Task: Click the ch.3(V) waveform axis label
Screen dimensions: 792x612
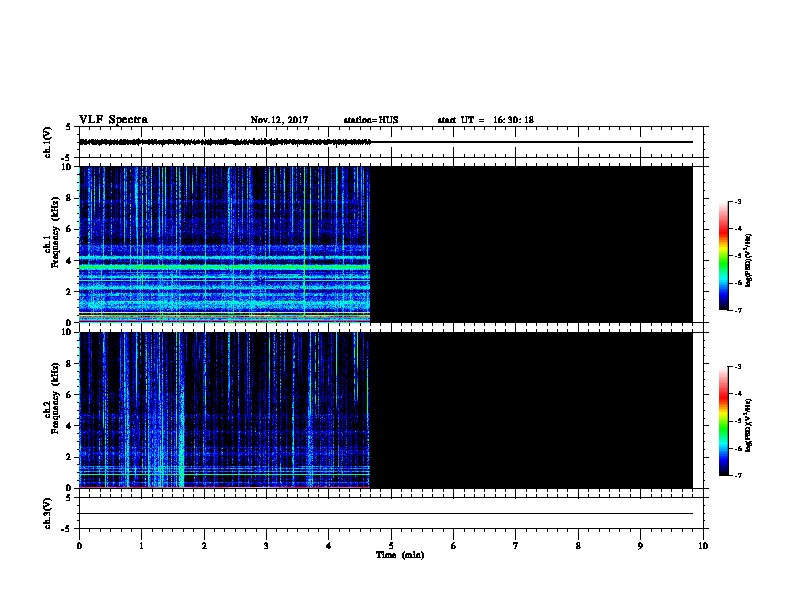Action: coord(47,513)
